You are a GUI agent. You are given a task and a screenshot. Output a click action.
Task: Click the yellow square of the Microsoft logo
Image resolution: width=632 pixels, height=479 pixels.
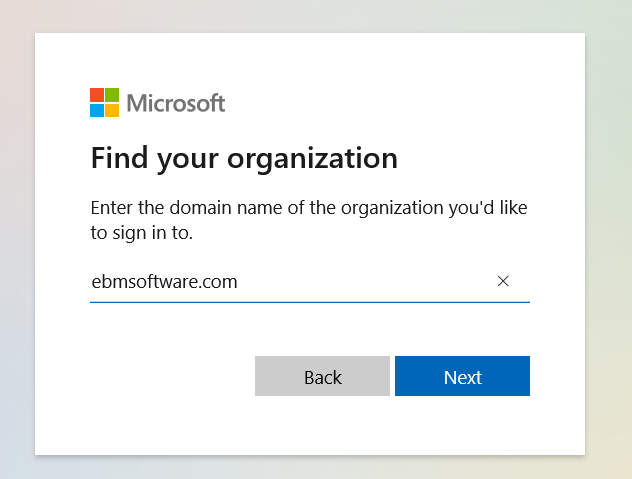click(x=112, y=110)
